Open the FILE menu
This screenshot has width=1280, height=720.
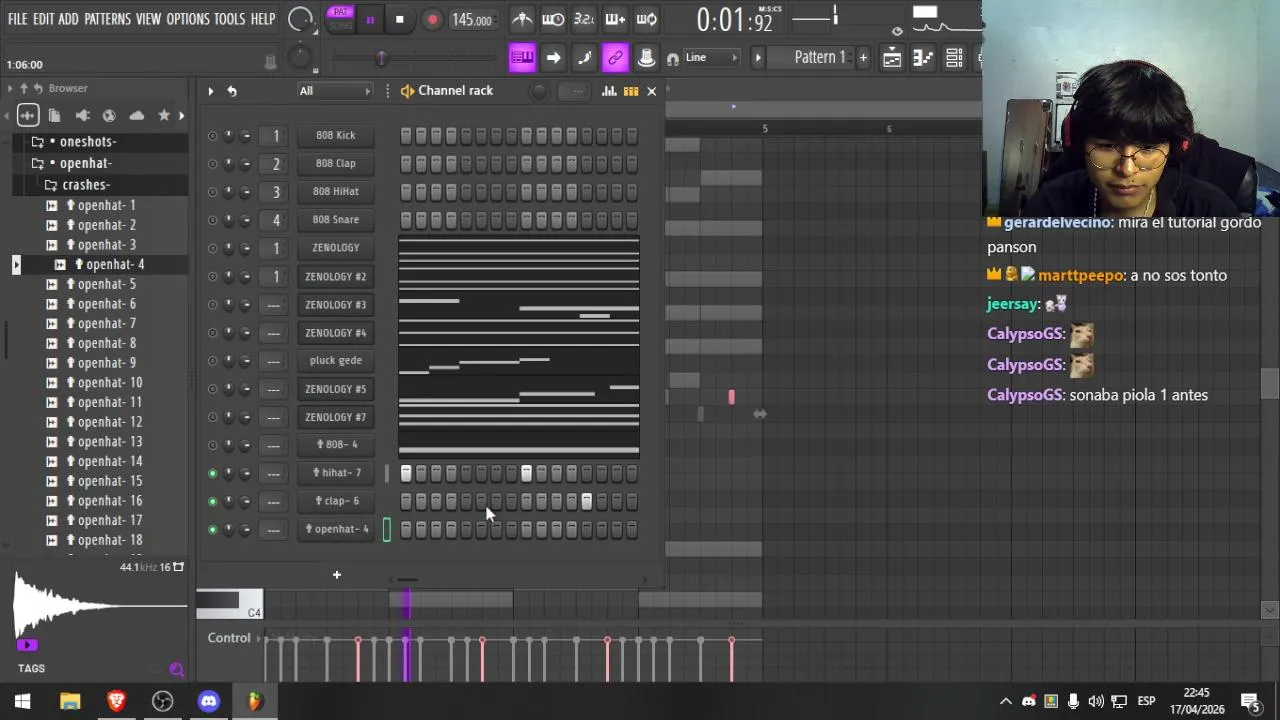[17, 19]
